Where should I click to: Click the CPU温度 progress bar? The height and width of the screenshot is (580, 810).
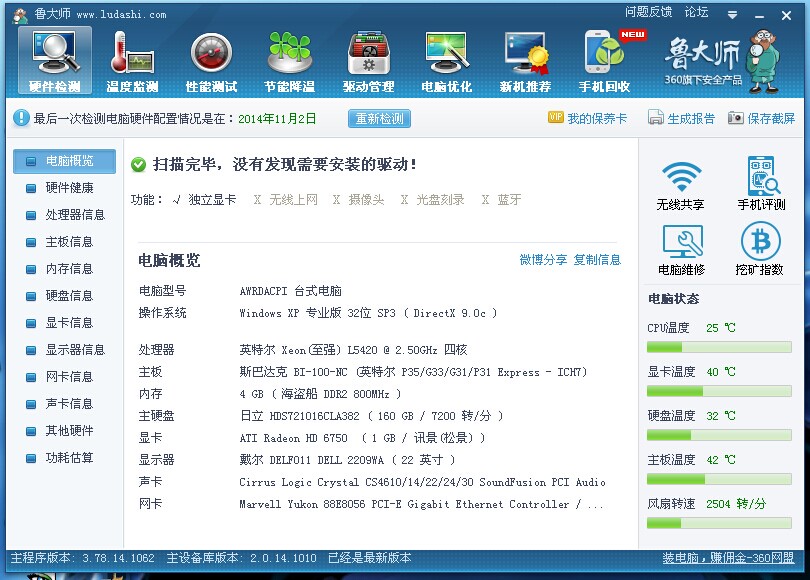point(719,347)
